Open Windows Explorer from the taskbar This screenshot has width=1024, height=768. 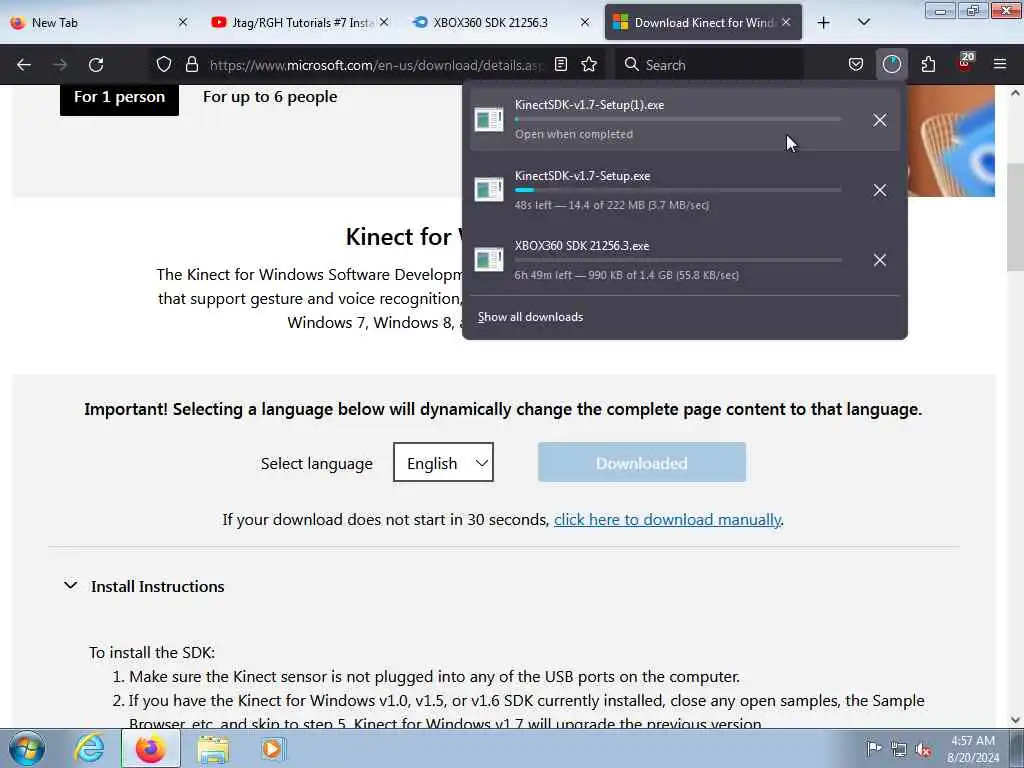[x=213, y=749]
